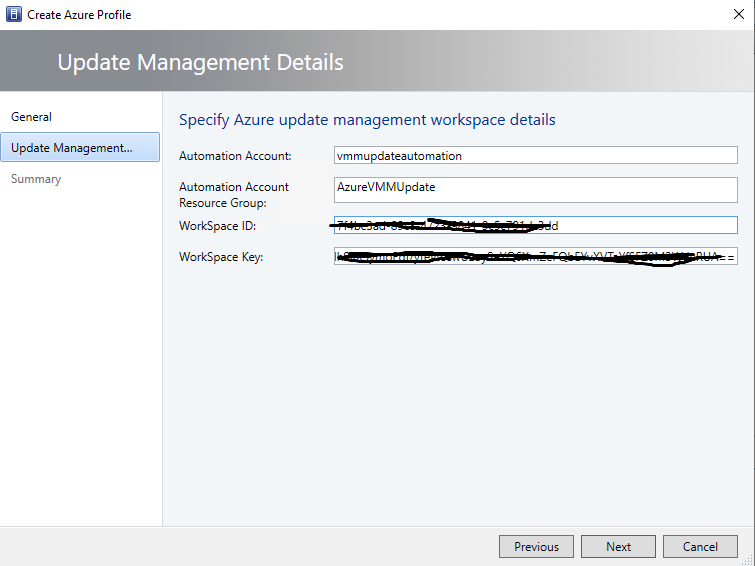The width and height of the screenshot is (755, 566).
Task: Select the Update Management step
Action: pos(80,147)
